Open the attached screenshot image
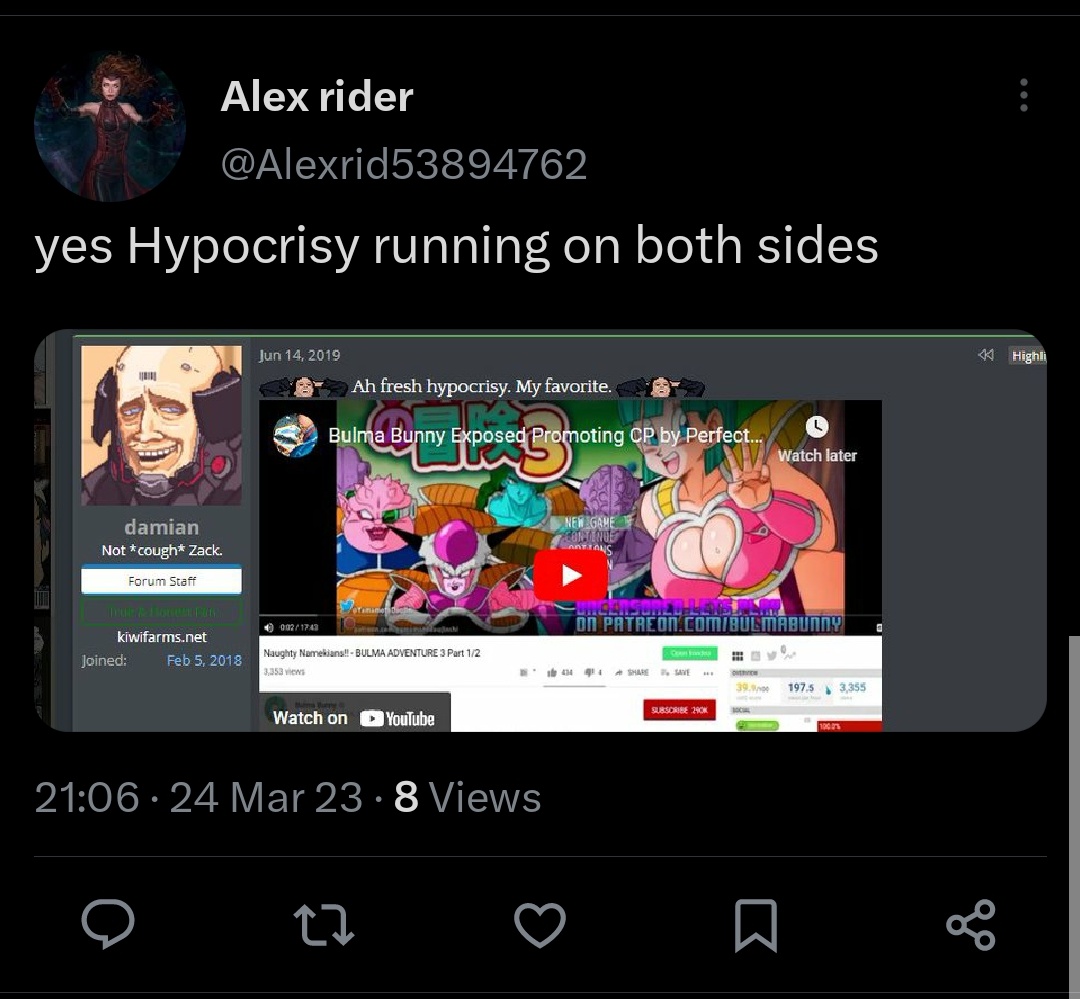 click(x=540, y=531)
